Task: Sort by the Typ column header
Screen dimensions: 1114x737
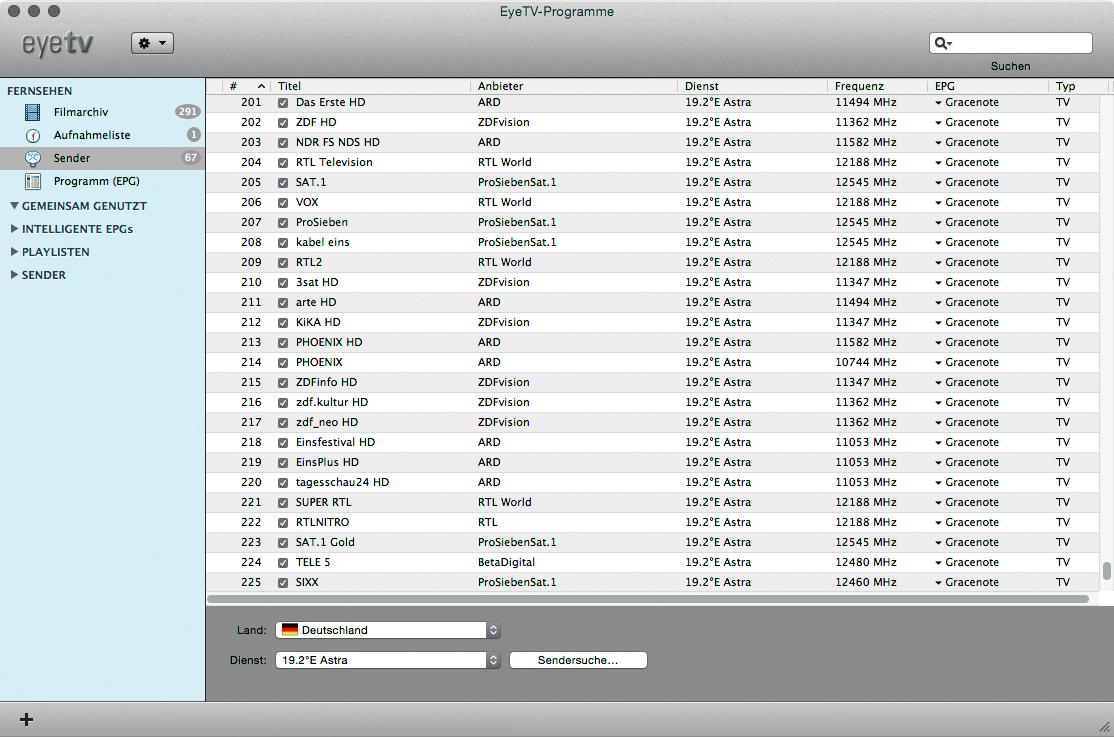Action: coord(1078,86)
